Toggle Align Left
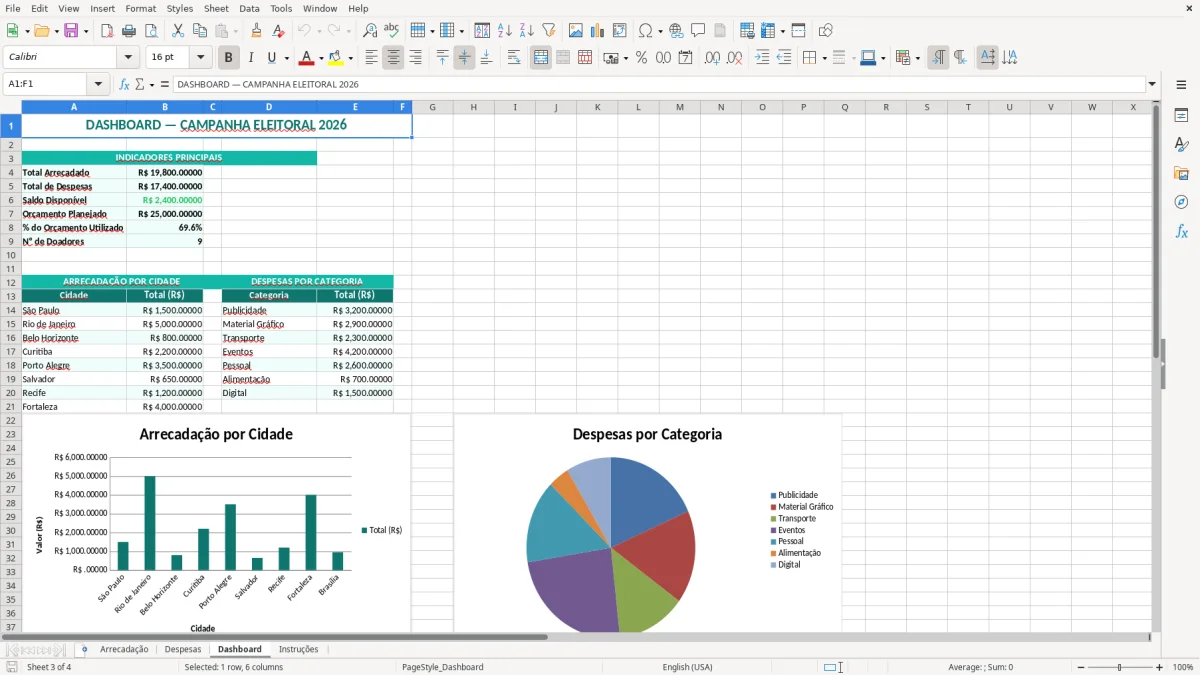The height and width of the screenshot is (675, 1200). [x=371, y=58]
